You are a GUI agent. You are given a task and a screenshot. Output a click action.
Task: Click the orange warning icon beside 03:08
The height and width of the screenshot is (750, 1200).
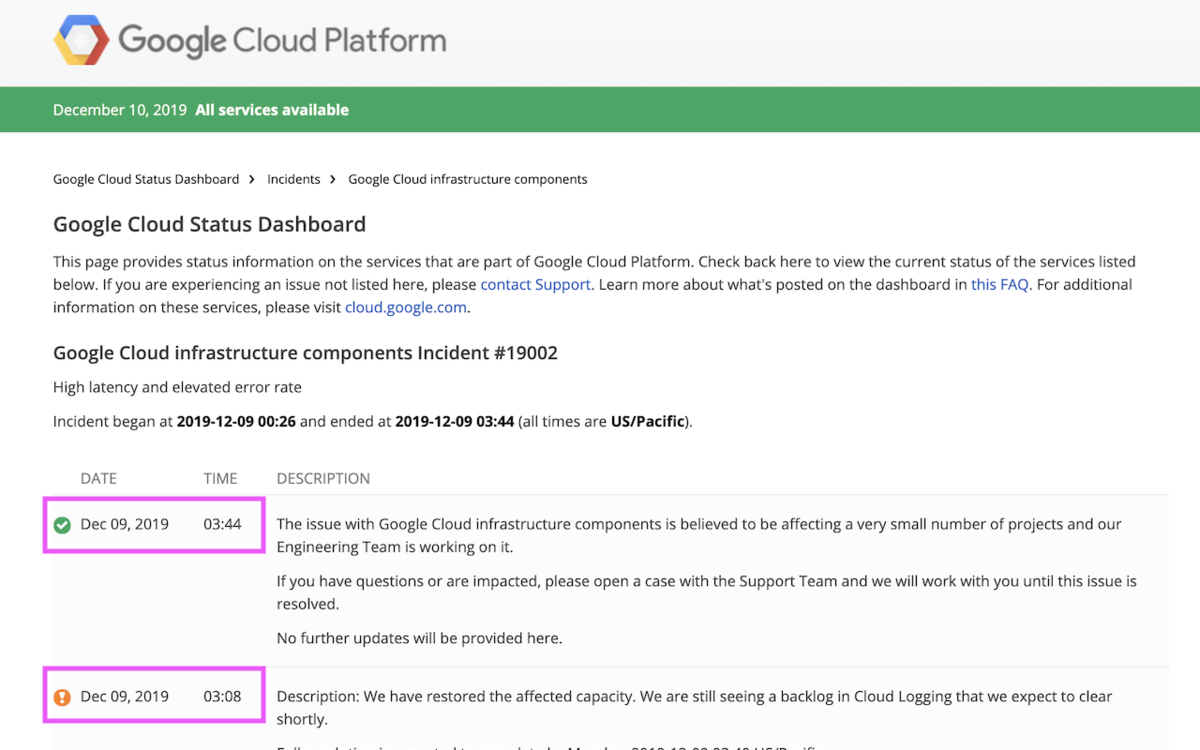coord(62,697)
